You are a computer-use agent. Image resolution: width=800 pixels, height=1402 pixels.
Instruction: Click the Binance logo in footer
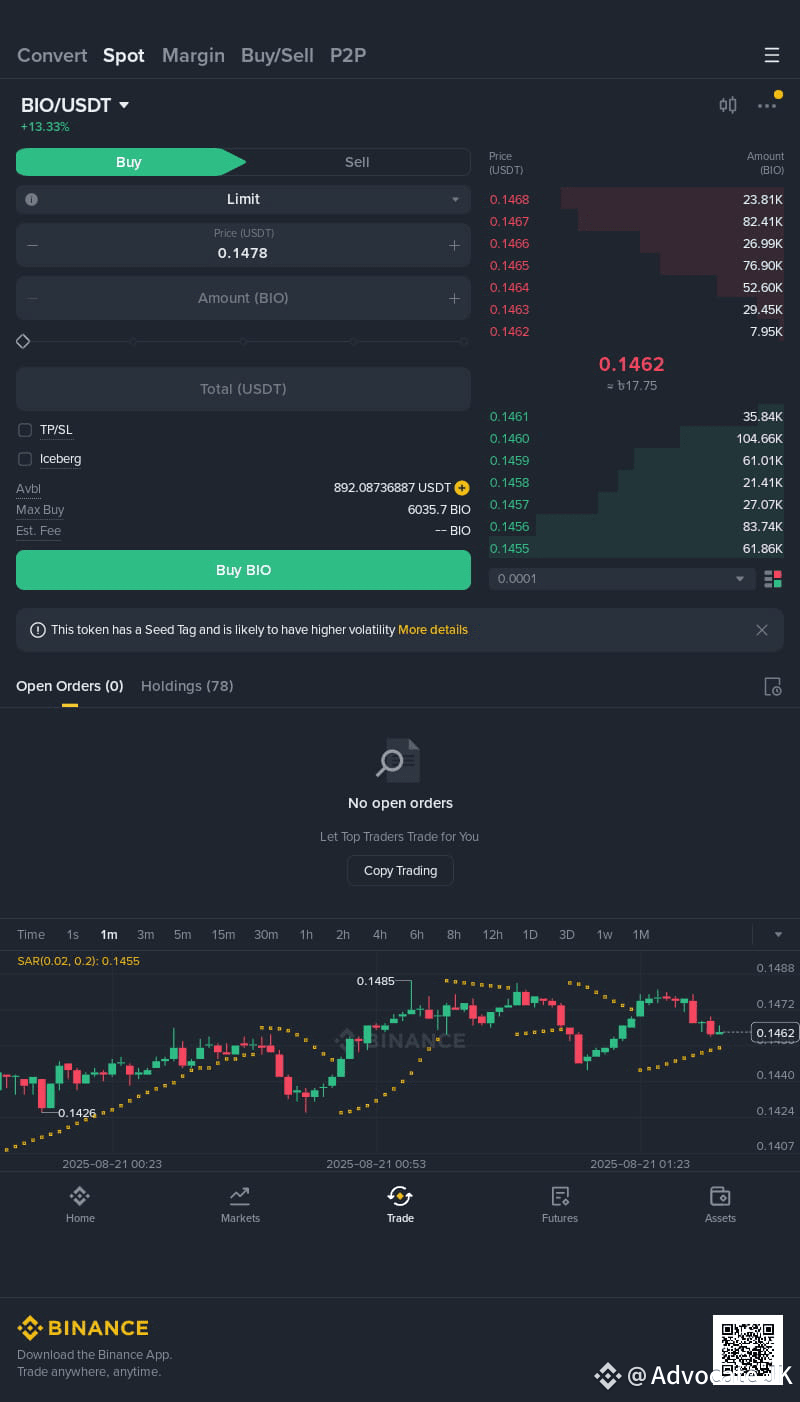(x=83, y=1328)
